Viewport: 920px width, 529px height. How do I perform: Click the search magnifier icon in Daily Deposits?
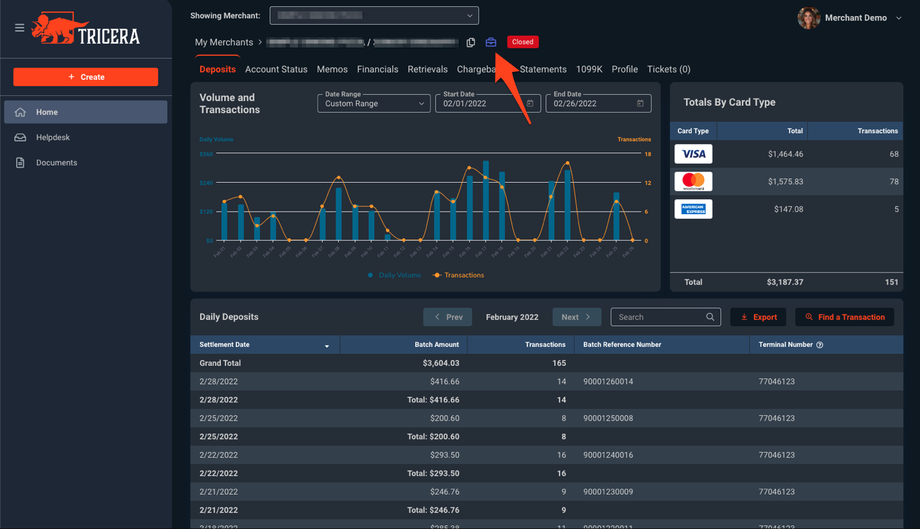click(710, 317)
